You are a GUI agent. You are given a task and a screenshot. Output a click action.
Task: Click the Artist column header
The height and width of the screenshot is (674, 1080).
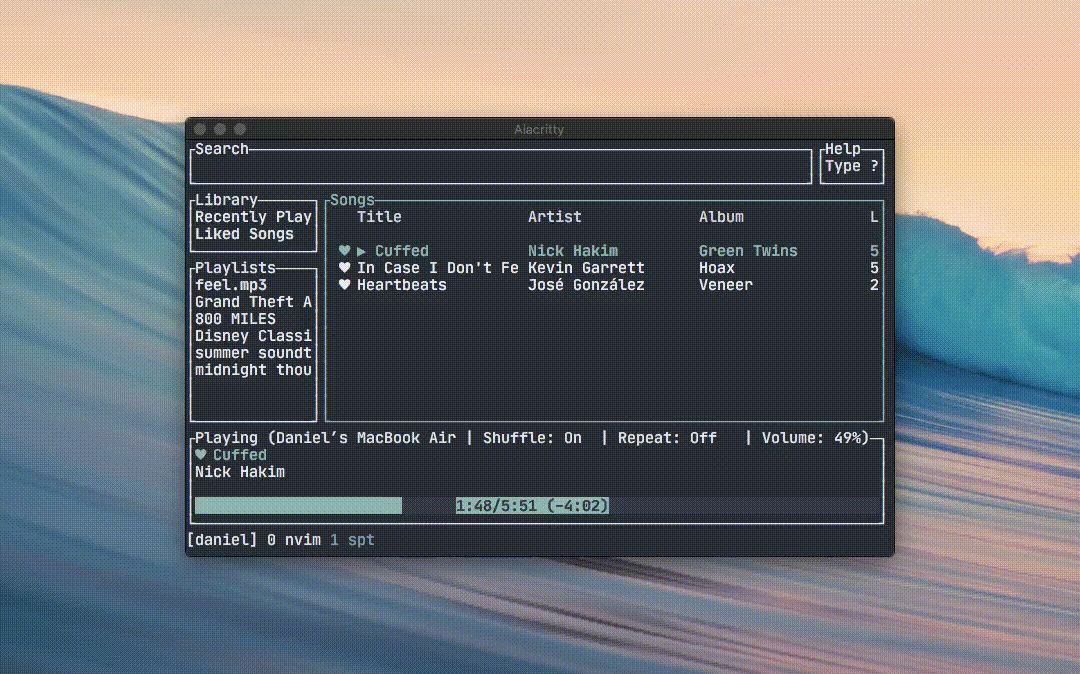coord(554,217)
